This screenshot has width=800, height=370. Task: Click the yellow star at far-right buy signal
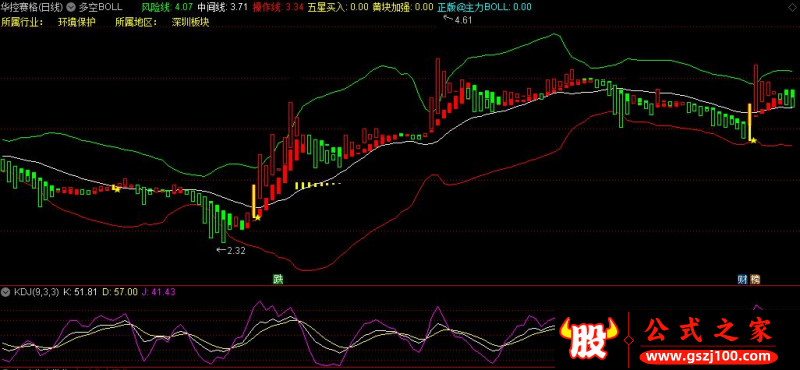pyautogui.click(x=754, y=140)
